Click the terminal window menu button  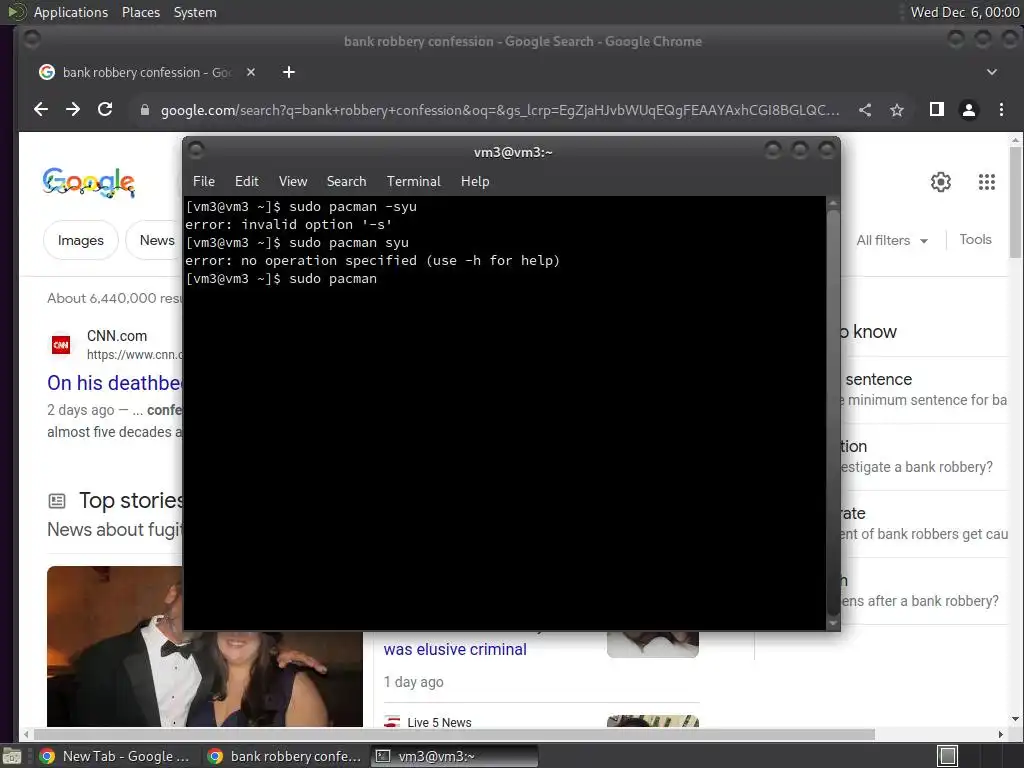coord(196,151)
